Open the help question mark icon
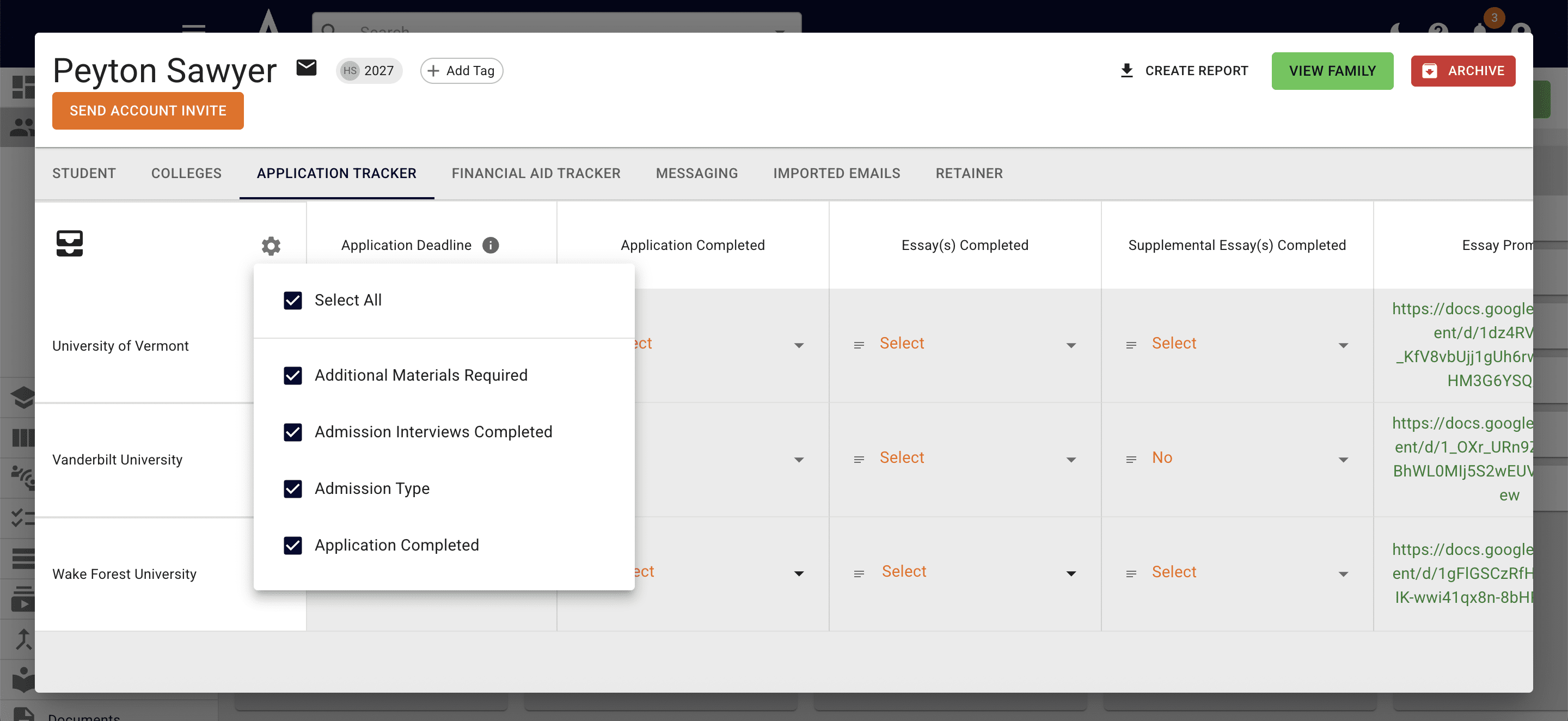Viewport: 1568px width, 721px height. pyautogui.click(x=1438, y=28)
